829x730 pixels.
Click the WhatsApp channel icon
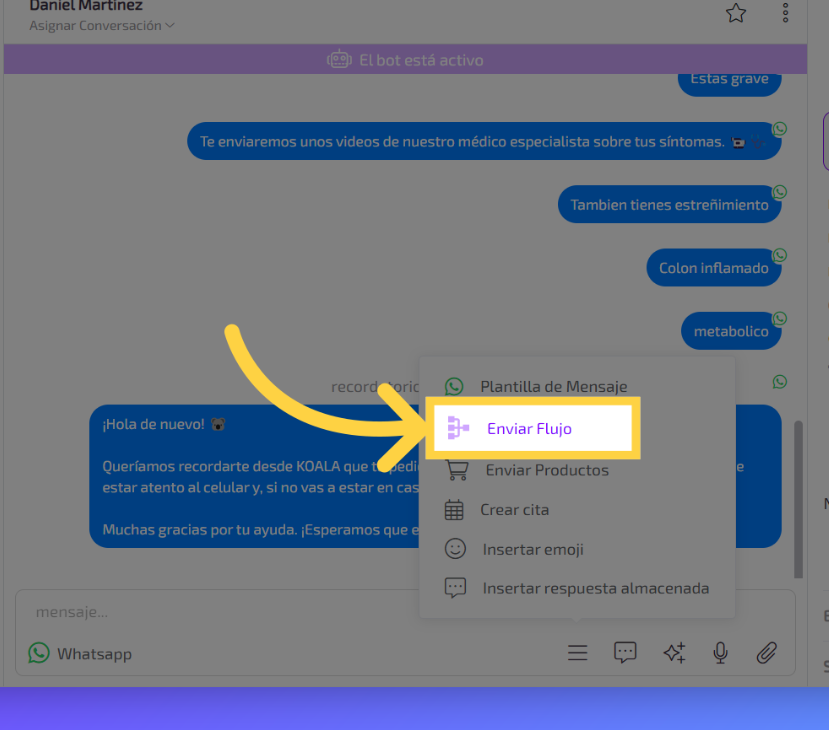tap(39, 653)
